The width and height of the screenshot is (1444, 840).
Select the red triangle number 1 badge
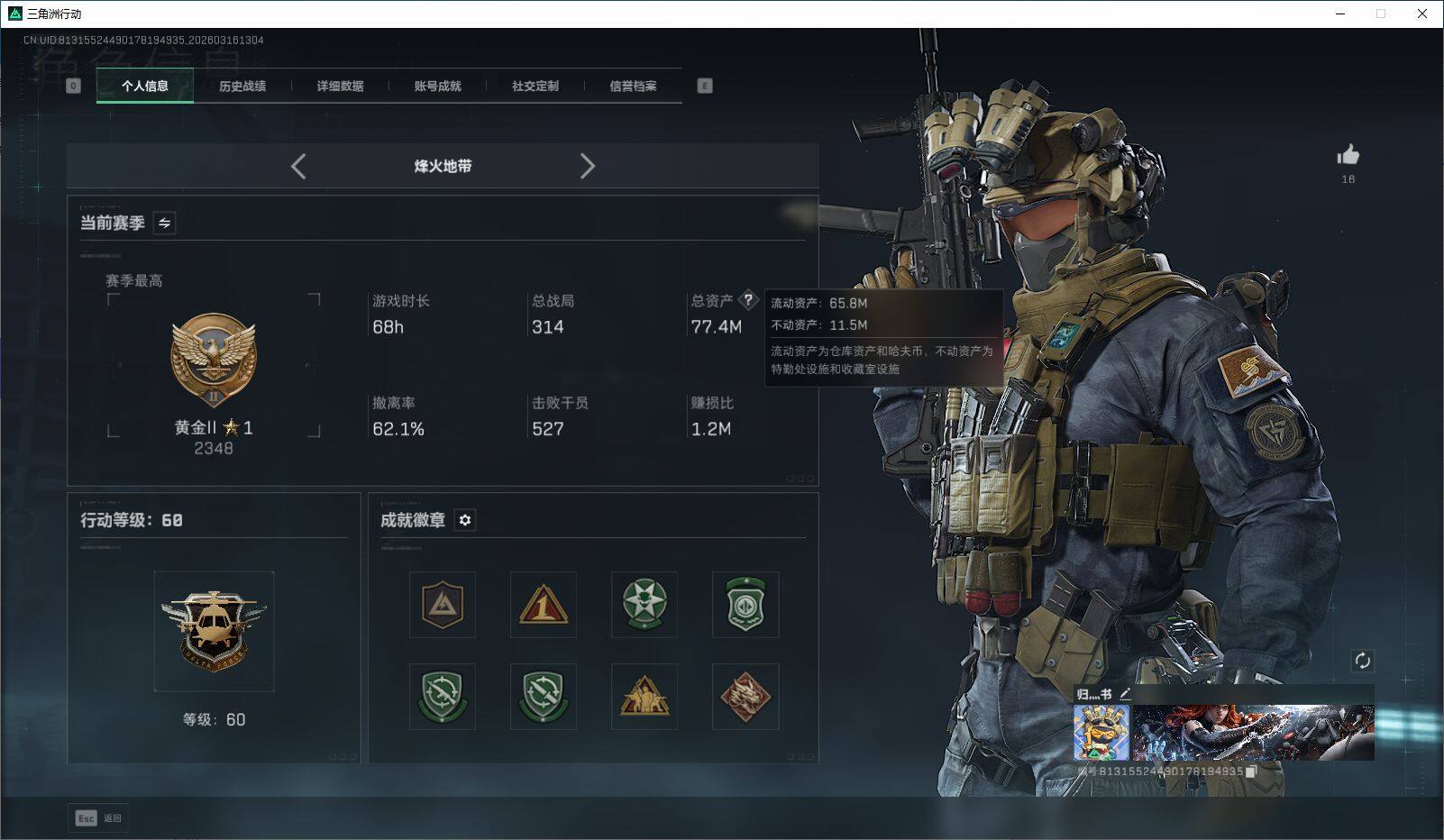pos(544,605)
